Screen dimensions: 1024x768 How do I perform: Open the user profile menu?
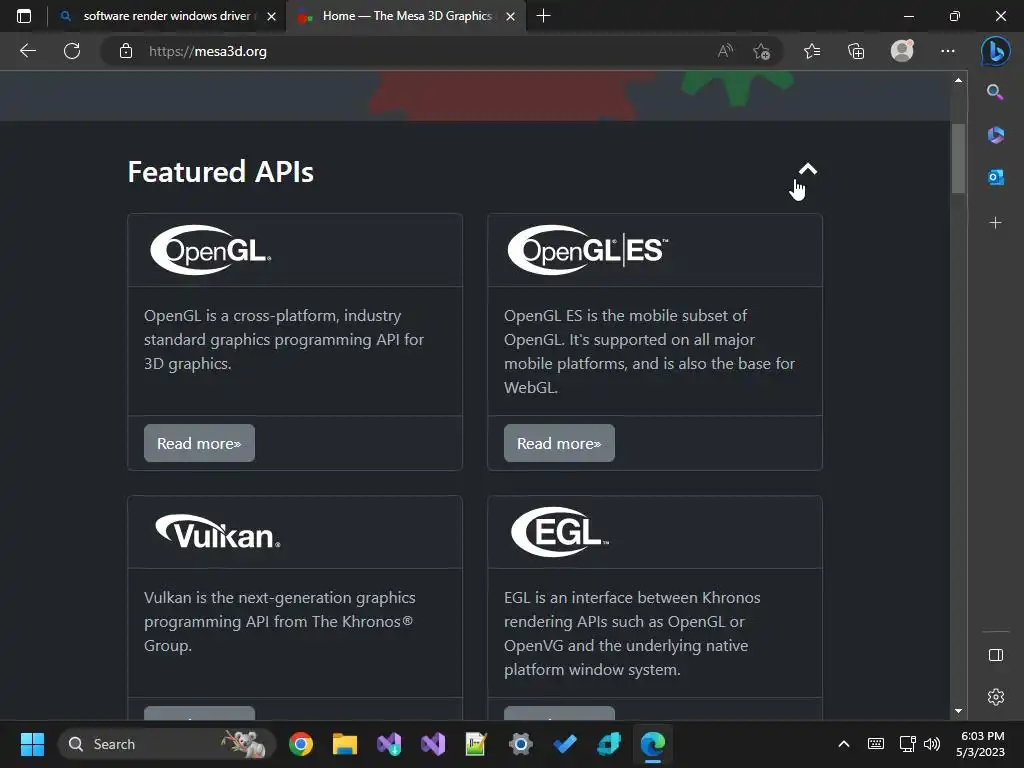coord(902,51)
